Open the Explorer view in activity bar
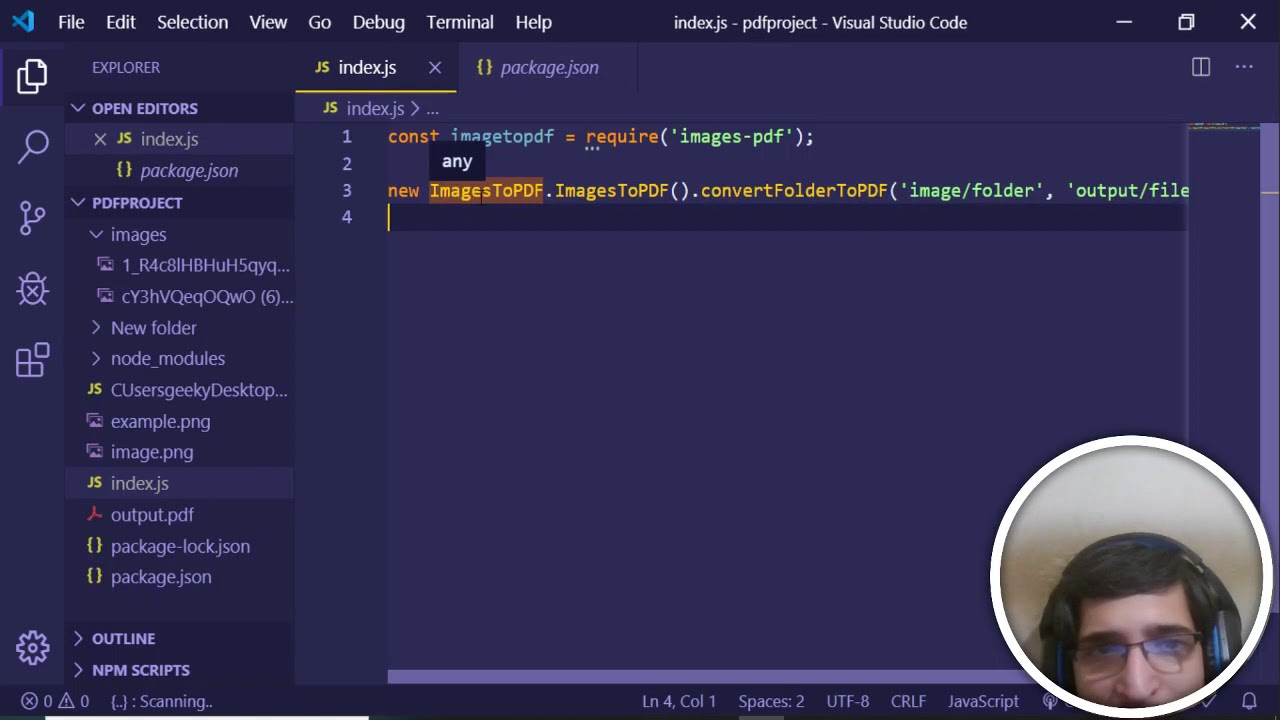The width and height of the screenshot is (1280, 720). pyautogui.click(x=32, y=77)
